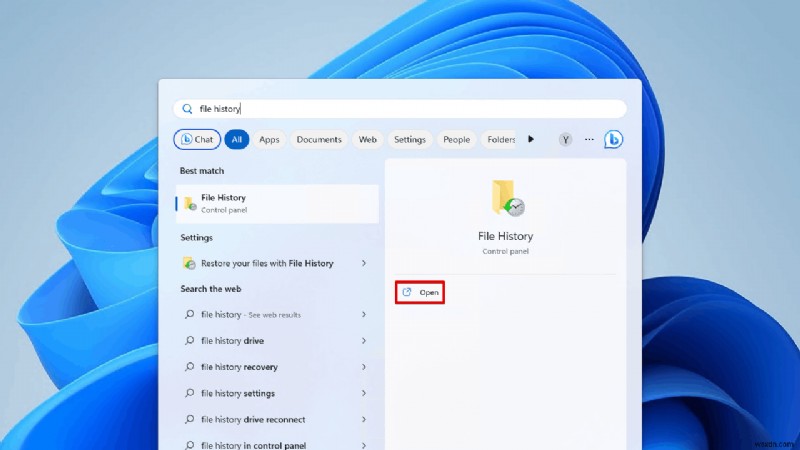Click the search text field containing file history
The height and width of the screenshot is (450, 800).
(400, 109)
